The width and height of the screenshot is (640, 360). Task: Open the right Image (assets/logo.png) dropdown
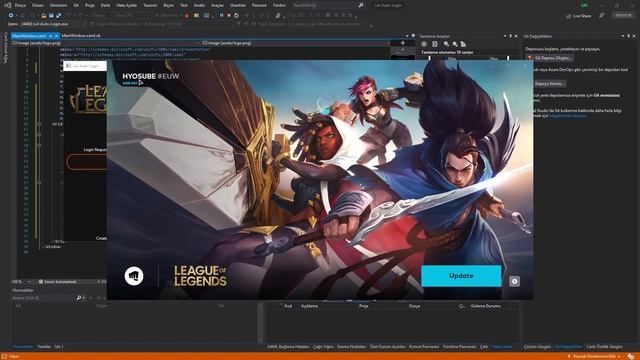click(x=295, y=43)
